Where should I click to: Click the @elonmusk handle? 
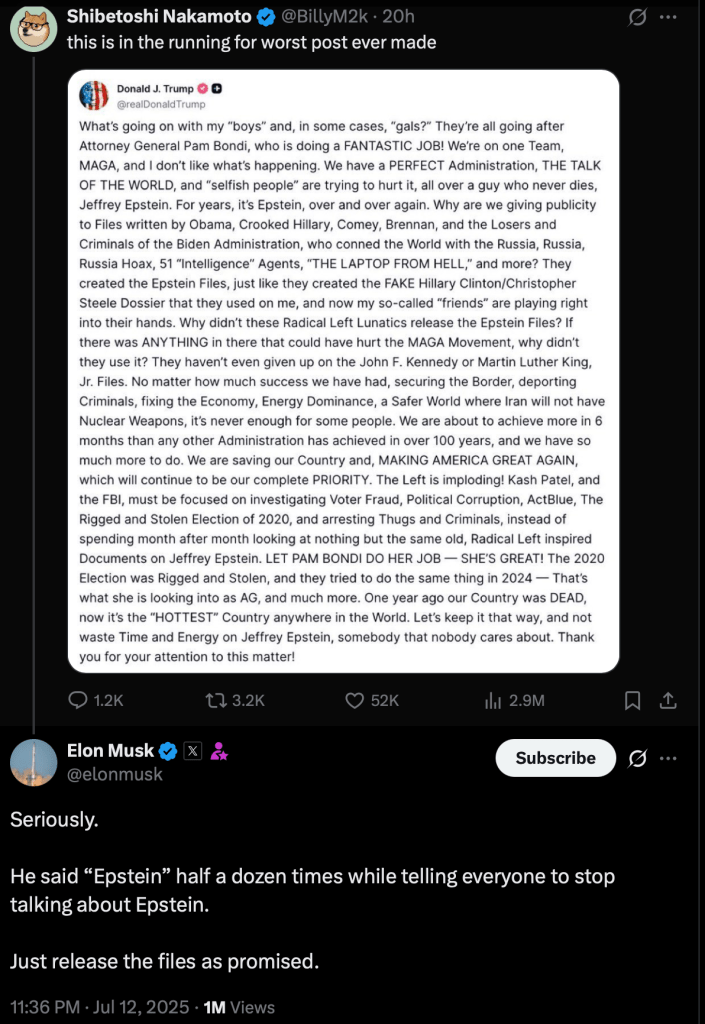[114, 774]
